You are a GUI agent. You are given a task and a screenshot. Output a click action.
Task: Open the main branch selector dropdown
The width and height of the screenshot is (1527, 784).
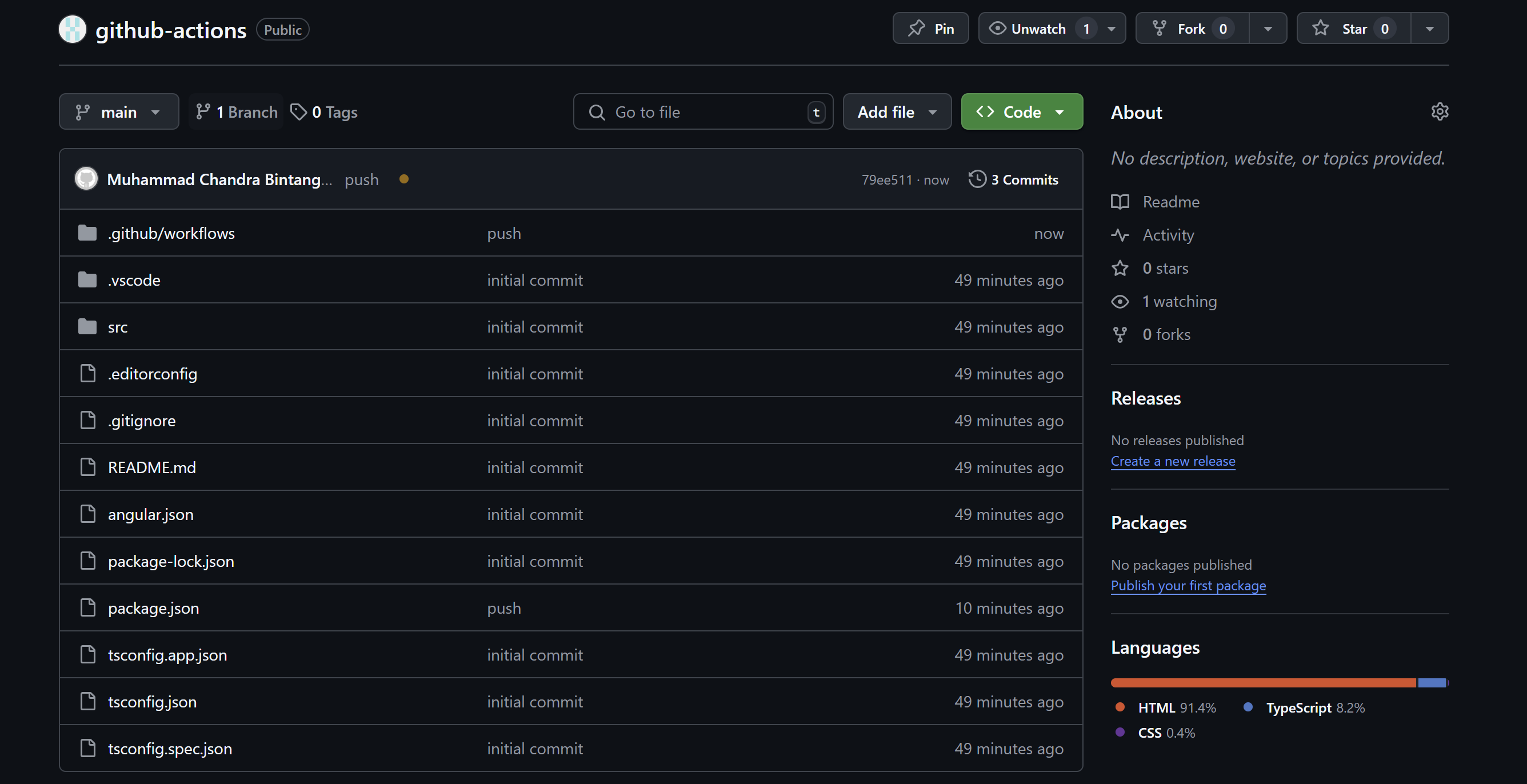click(x=118, y=111)
